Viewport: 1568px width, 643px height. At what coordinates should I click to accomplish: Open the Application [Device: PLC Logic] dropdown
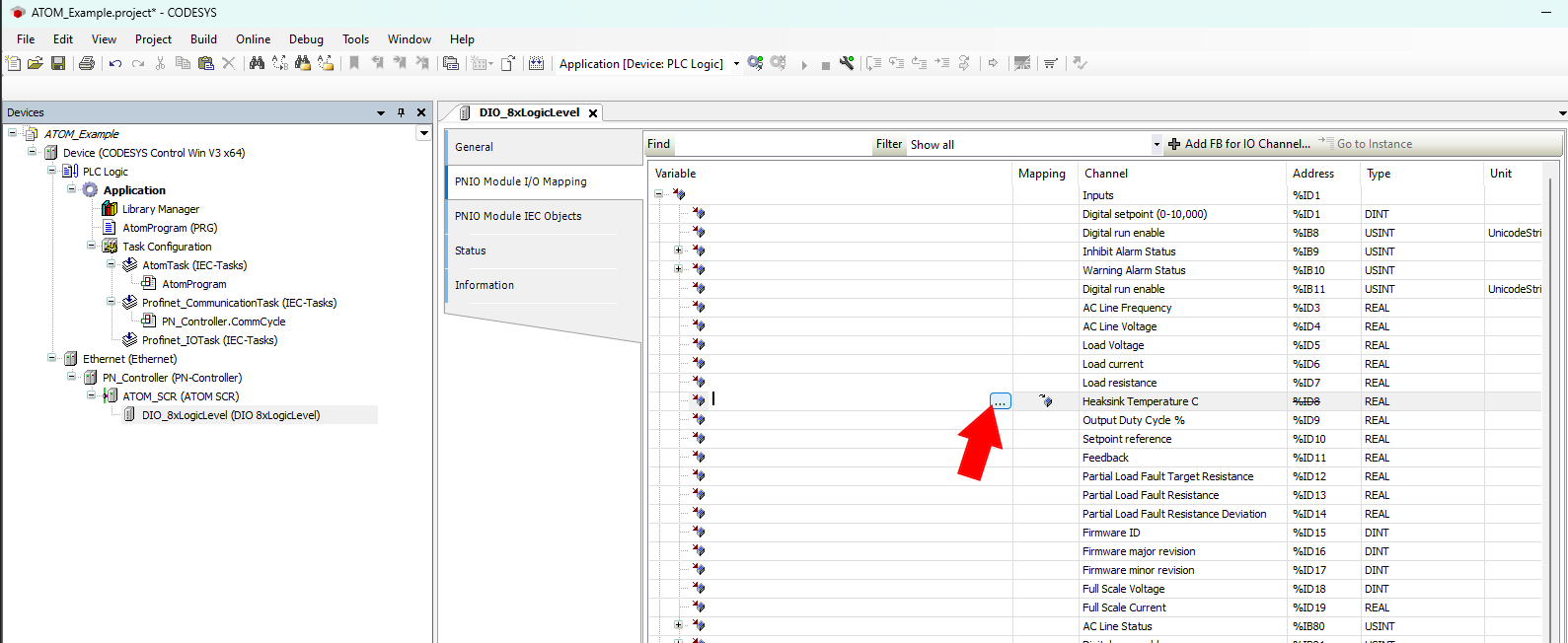click(736, 64)
